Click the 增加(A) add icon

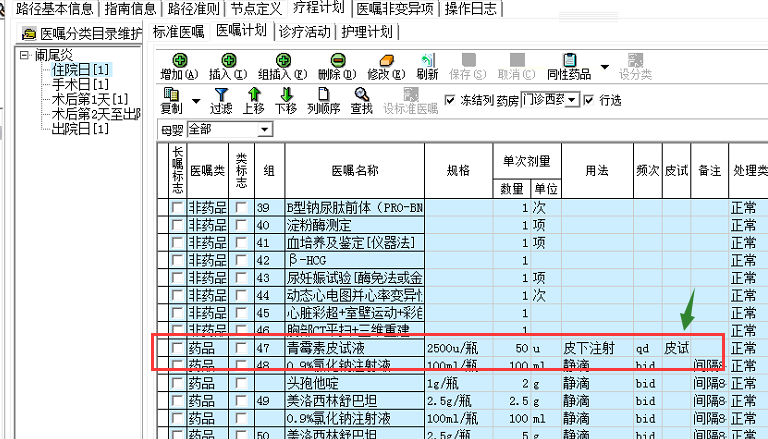[180, 60]
